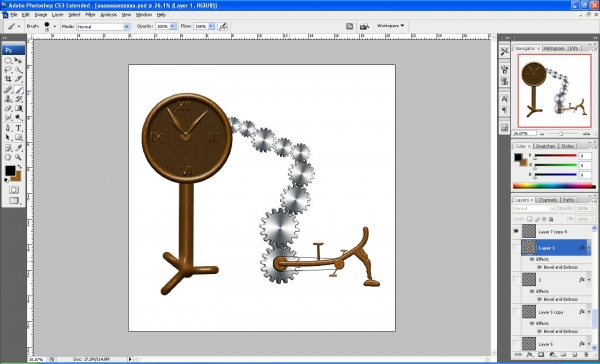The image size is (600, 364).
Task: Collapse Layer 1 effects arrow
Action: click(x=589, y=248)
